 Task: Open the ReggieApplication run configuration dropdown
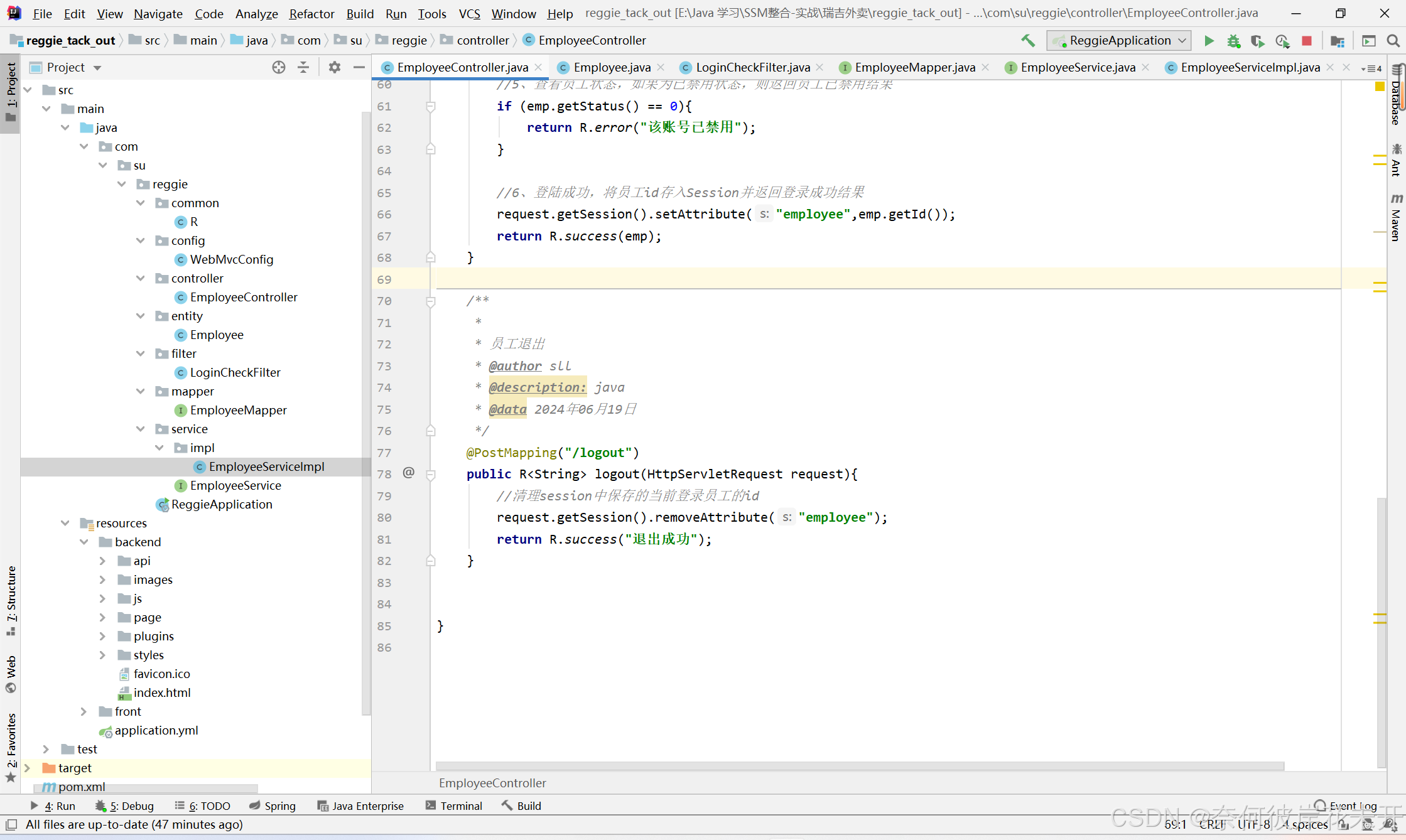[1120, 41]
